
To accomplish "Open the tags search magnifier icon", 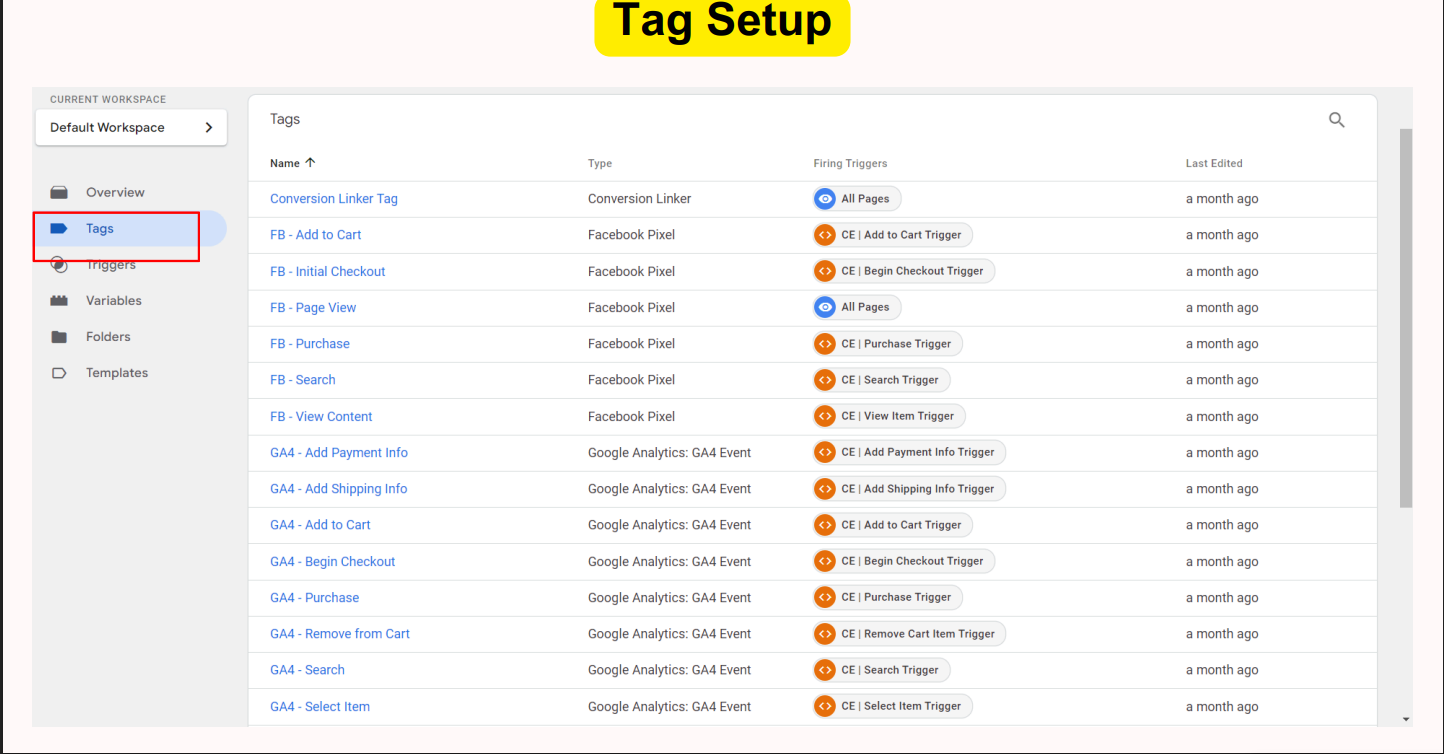I will pos(1337,120).
